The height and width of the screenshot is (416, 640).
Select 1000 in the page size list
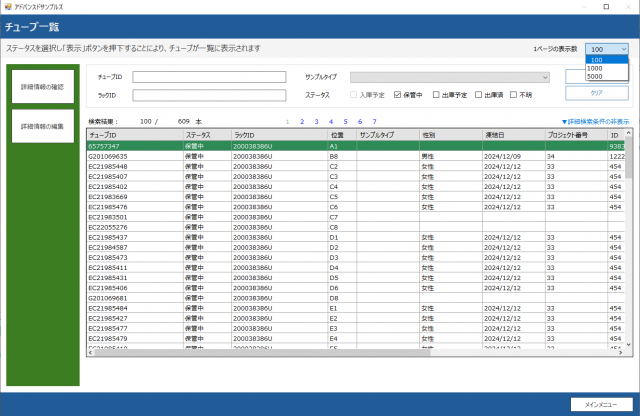pos(596,68)
